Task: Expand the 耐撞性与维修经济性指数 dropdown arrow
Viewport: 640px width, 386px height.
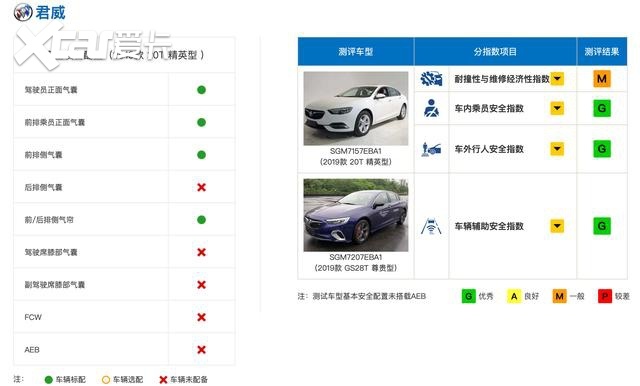Action: pos(557,79)
